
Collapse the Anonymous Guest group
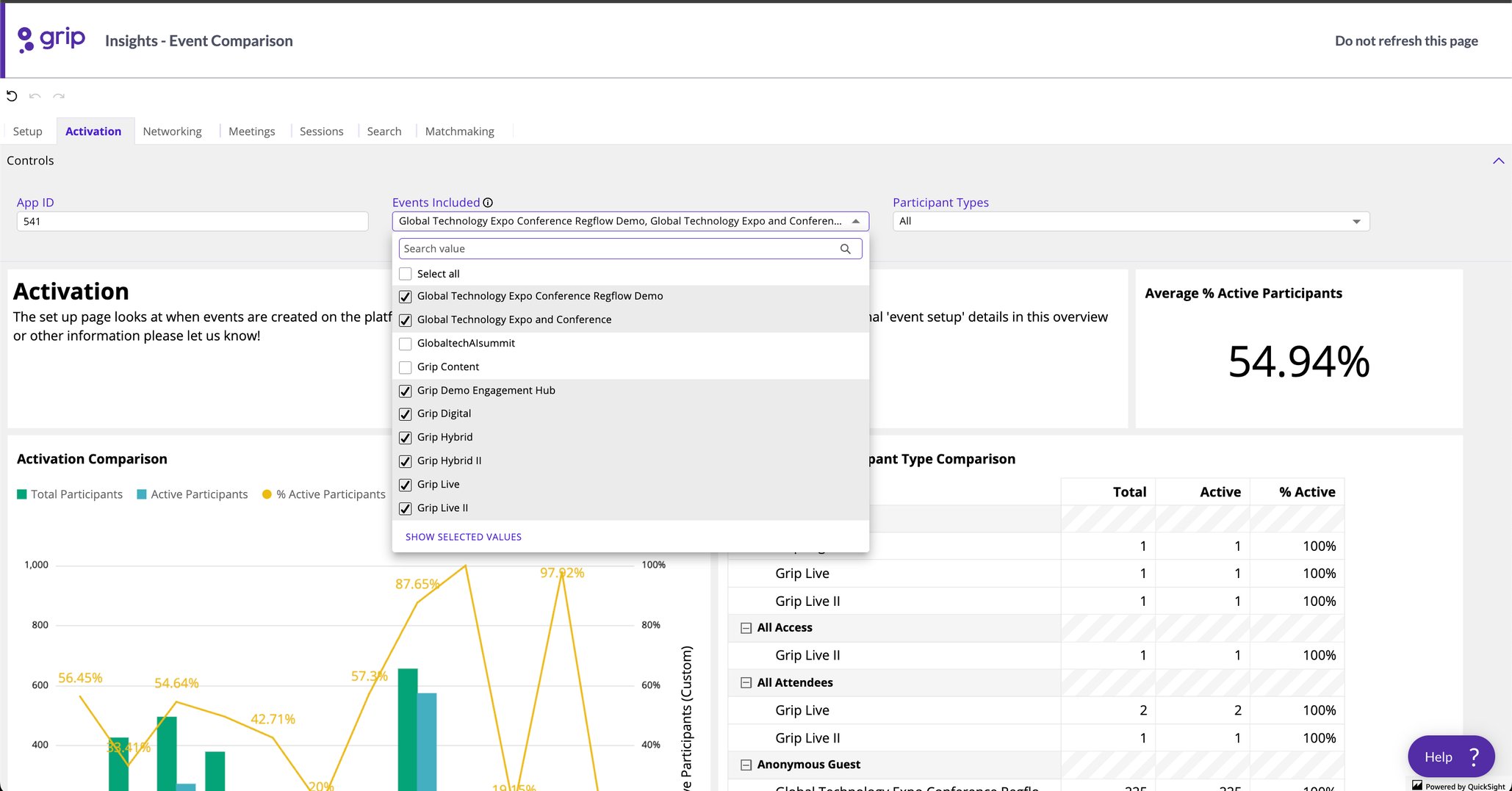[746, 765]
